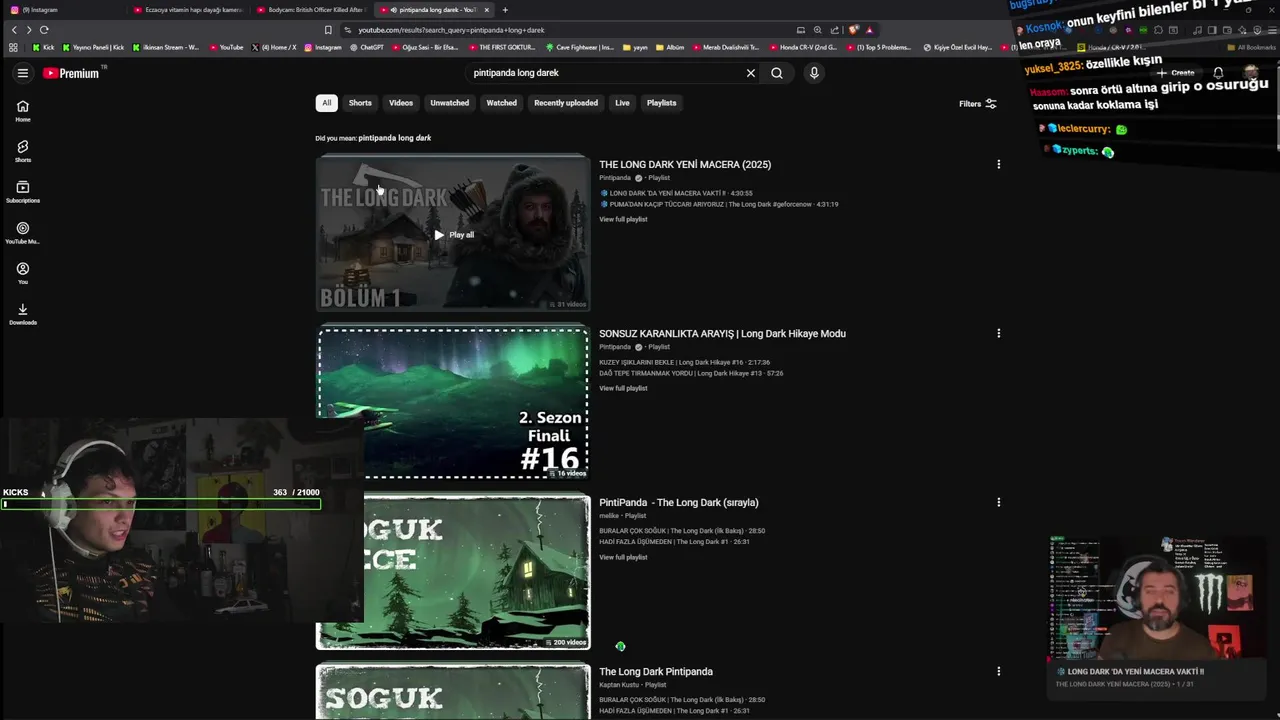The height and width of the screenshot is (720, 1280).
Task: Select the Watched filter chip
Action: pos(502,103)
